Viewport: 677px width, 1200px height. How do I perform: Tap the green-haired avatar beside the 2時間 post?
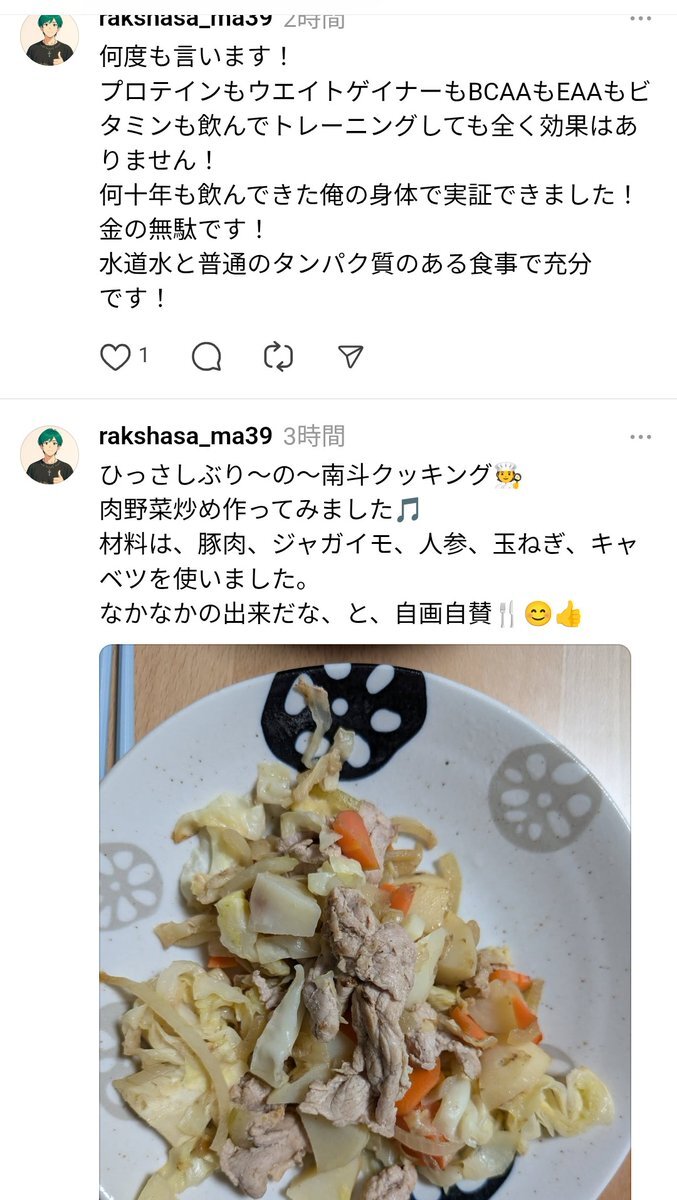point(49,37)
